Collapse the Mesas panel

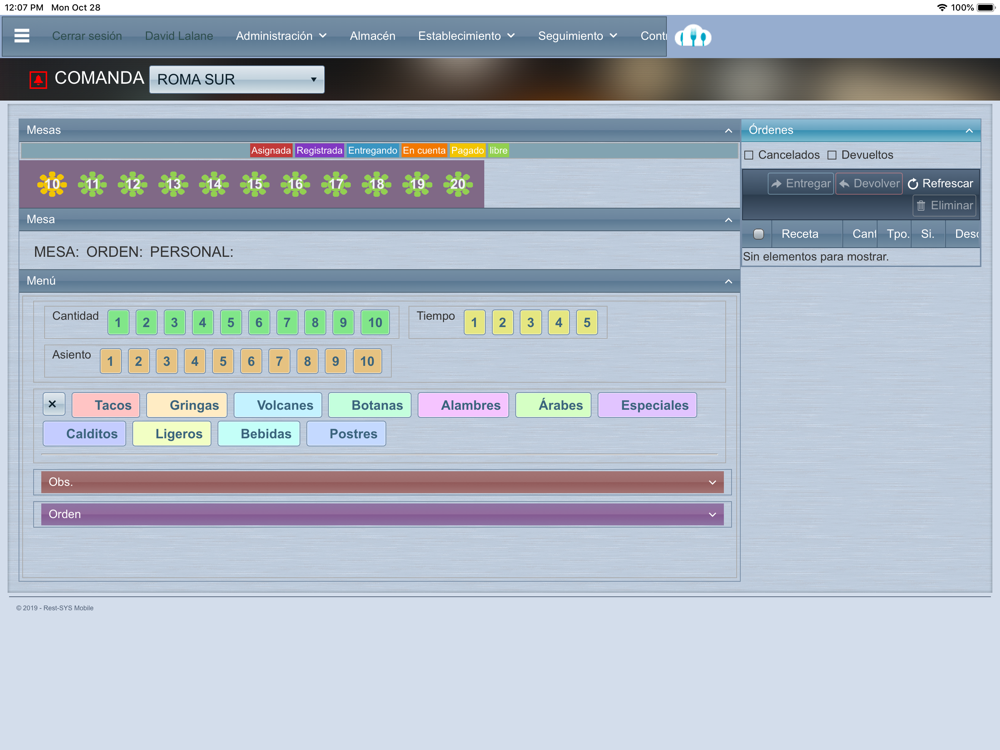(728, 131)
